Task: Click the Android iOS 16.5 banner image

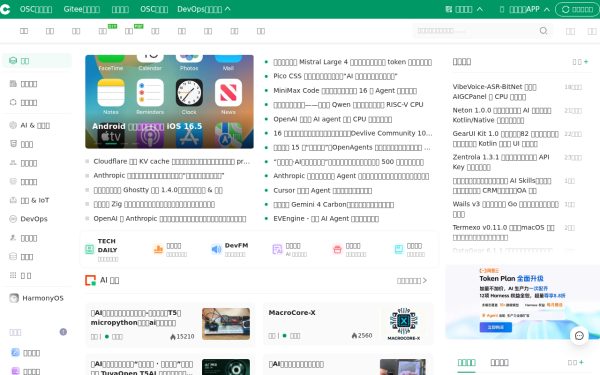Action: (x=169, y=101)
